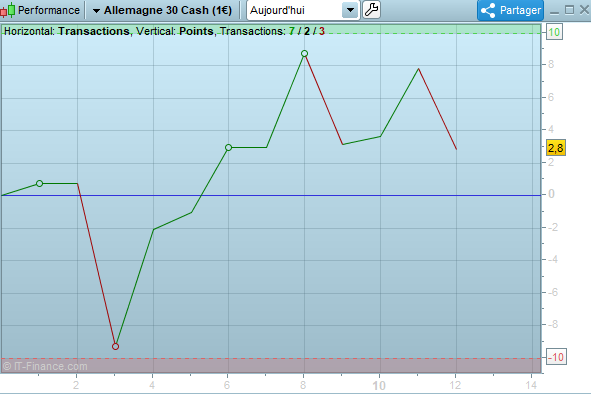Click the Partager share button
The image size is (591, 394).
(x=510, y=10)
